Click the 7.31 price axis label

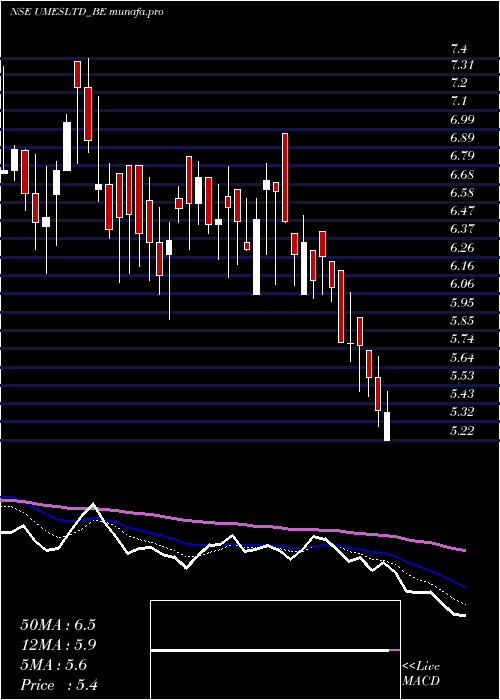point(462,65)
